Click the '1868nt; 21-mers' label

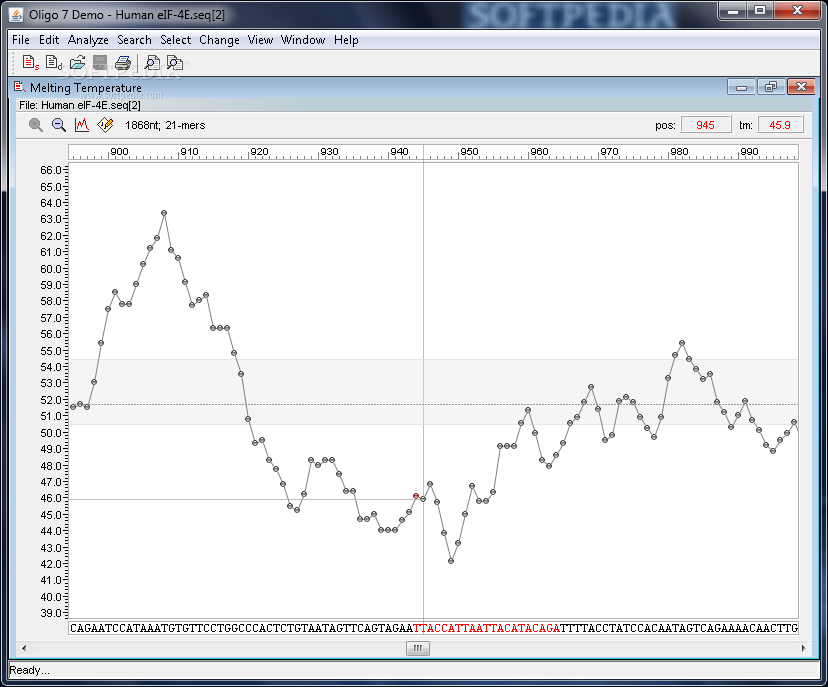click(x=165, y=126)
